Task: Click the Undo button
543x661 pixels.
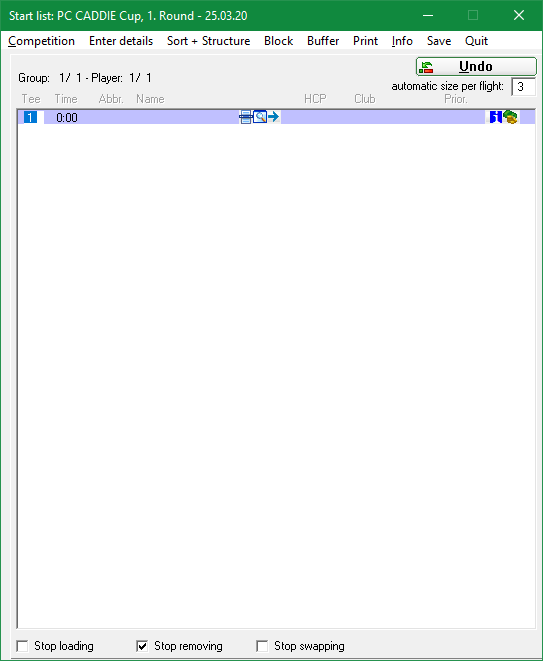Action: pyautogui.click(x=476, y=67)
